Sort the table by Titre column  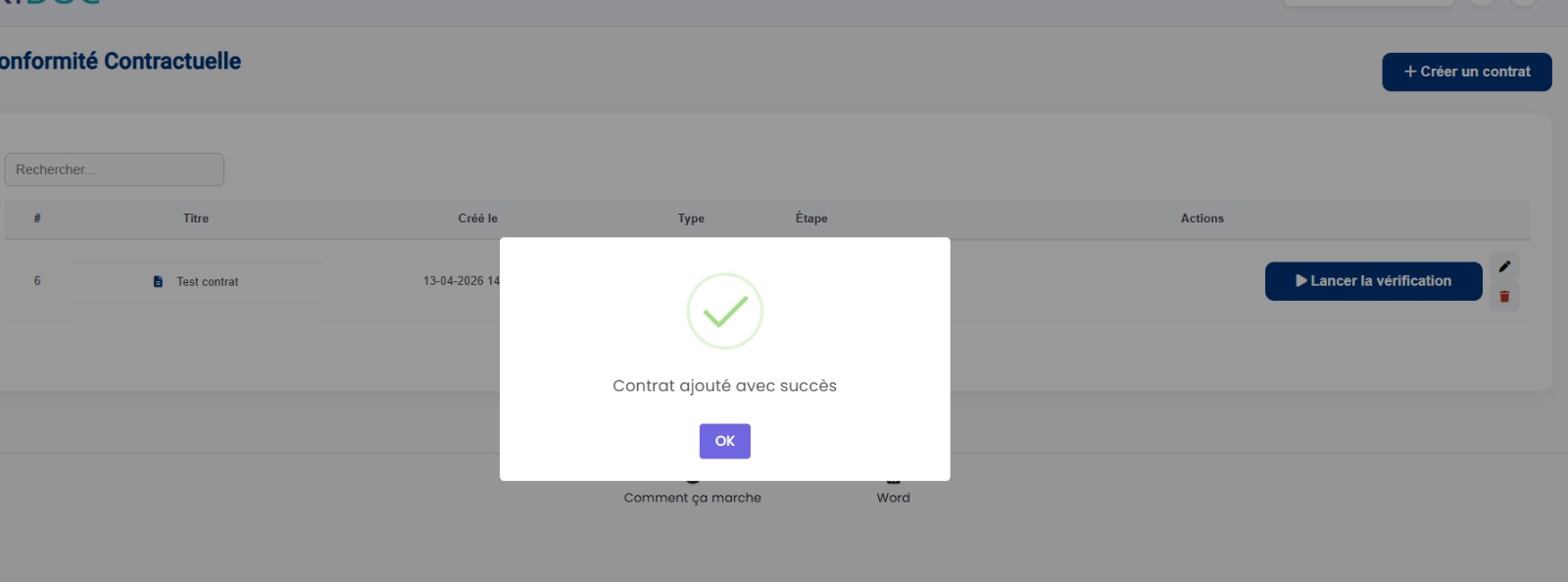(196, 218)
